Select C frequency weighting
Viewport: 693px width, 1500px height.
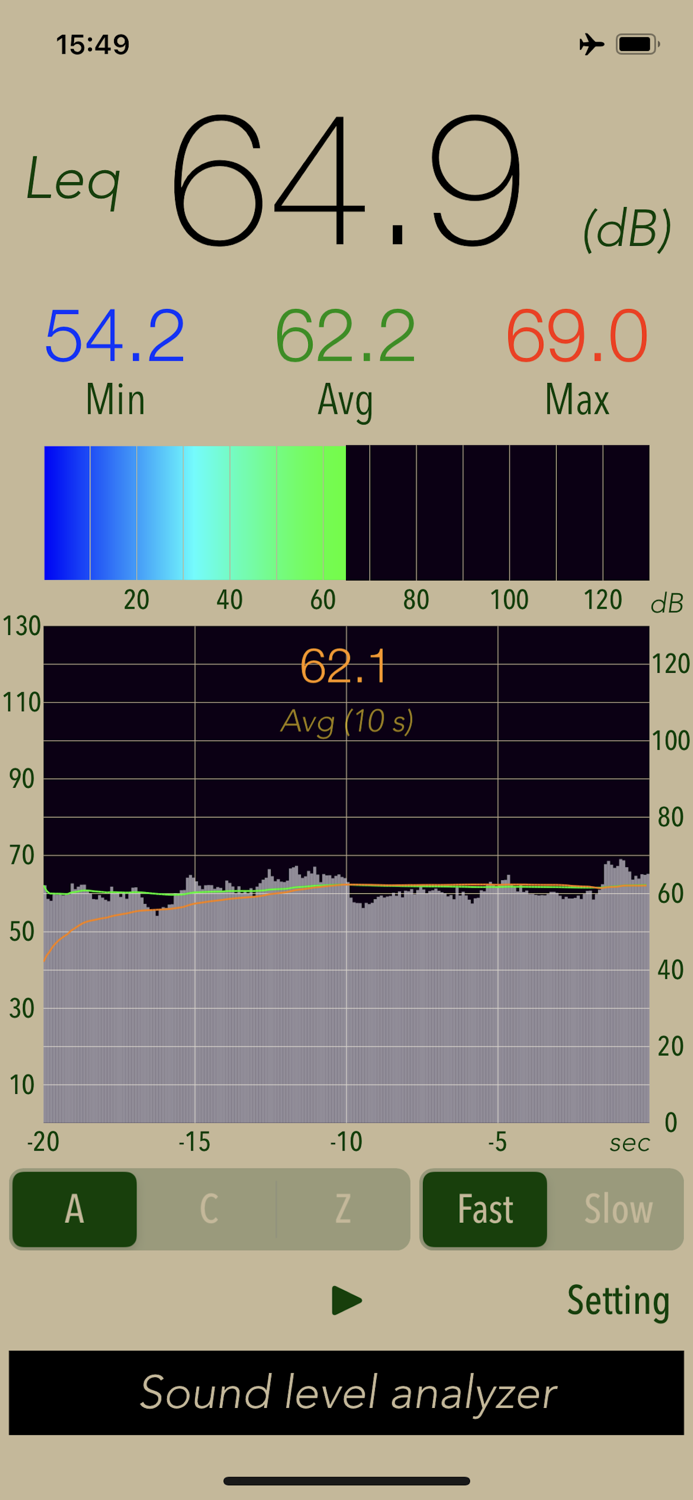pyautogui.click(x=208, y=1209)
